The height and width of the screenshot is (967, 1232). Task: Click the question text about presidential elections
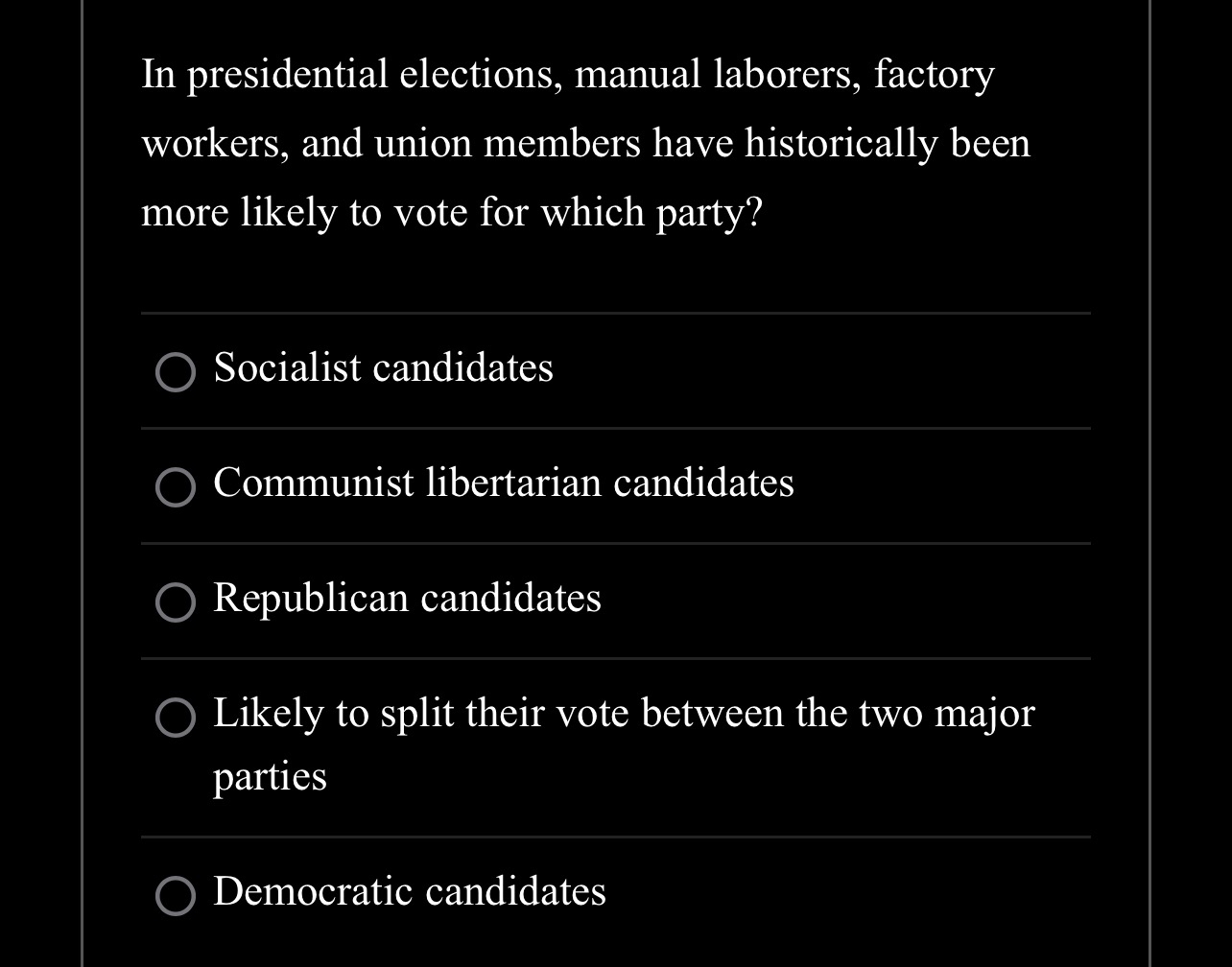coord(585,142)
